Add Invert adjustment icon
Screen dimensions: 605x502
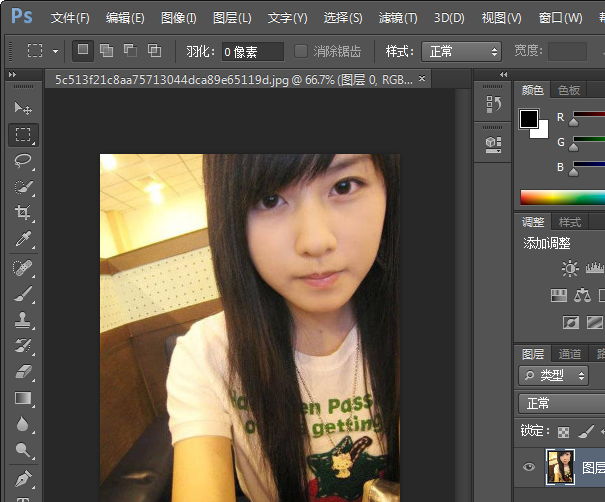tap(571, 322)
